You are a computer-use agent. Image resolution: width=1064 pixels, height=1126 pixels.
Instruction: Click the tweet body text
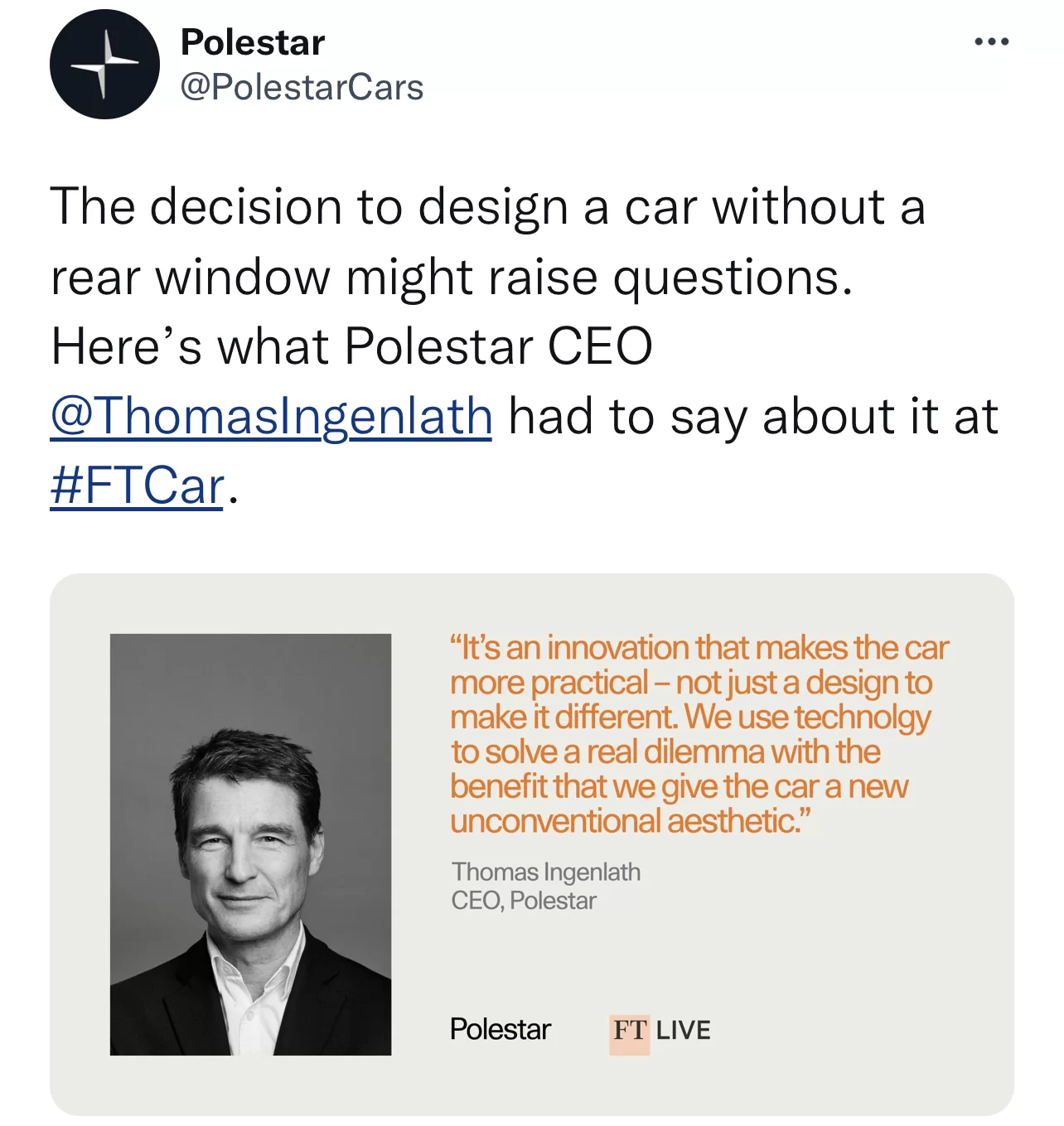pos(524,345)
